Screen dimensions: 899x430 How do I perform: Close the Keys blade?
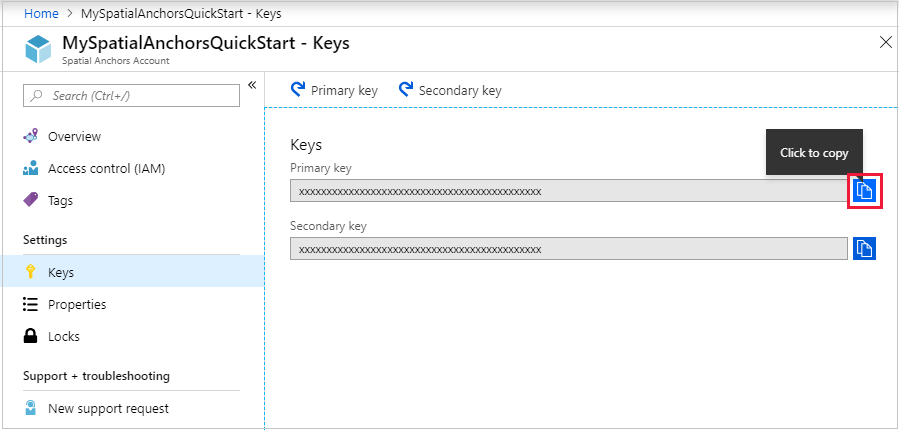885,42
